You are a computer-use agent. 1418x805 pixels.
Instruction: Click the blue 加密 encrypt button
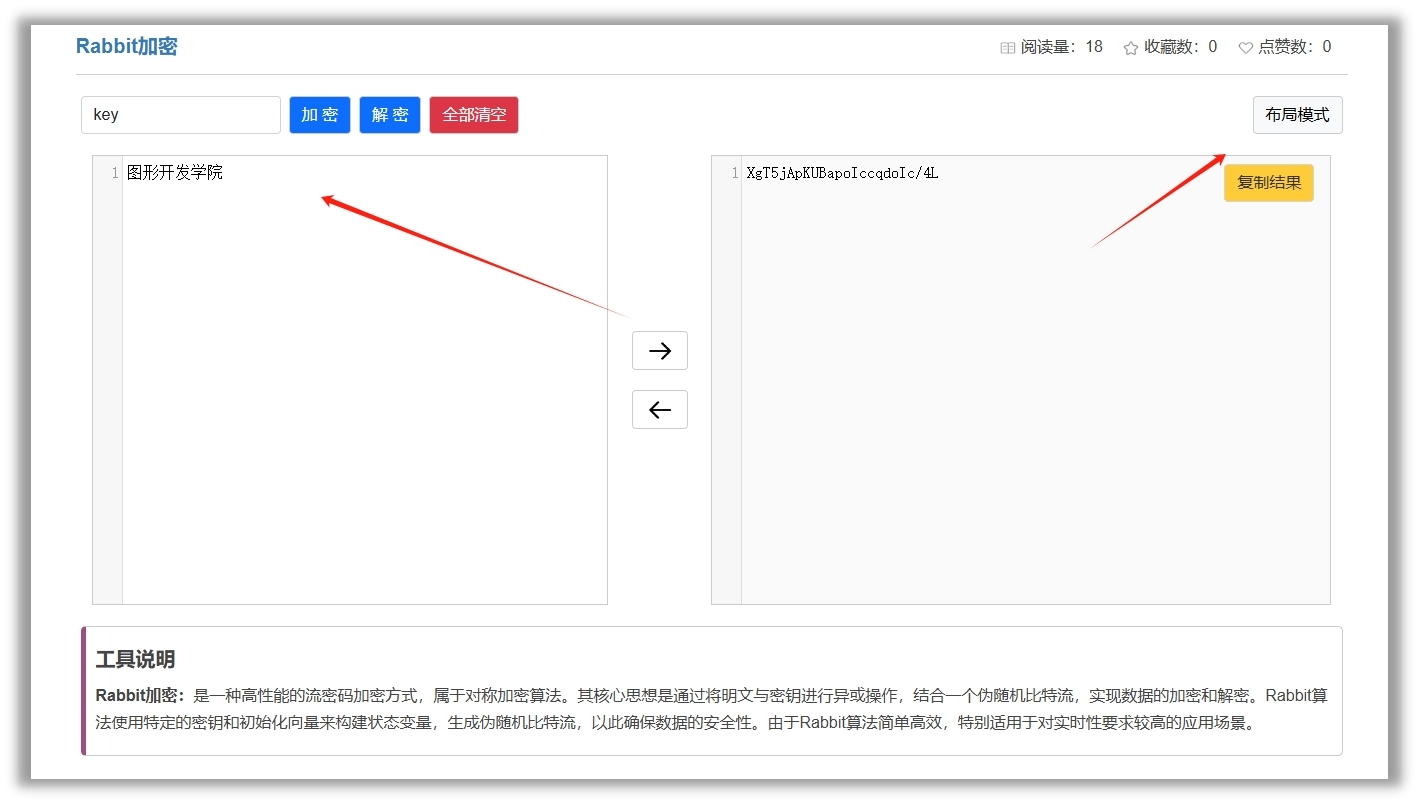(x=320, y=115)
